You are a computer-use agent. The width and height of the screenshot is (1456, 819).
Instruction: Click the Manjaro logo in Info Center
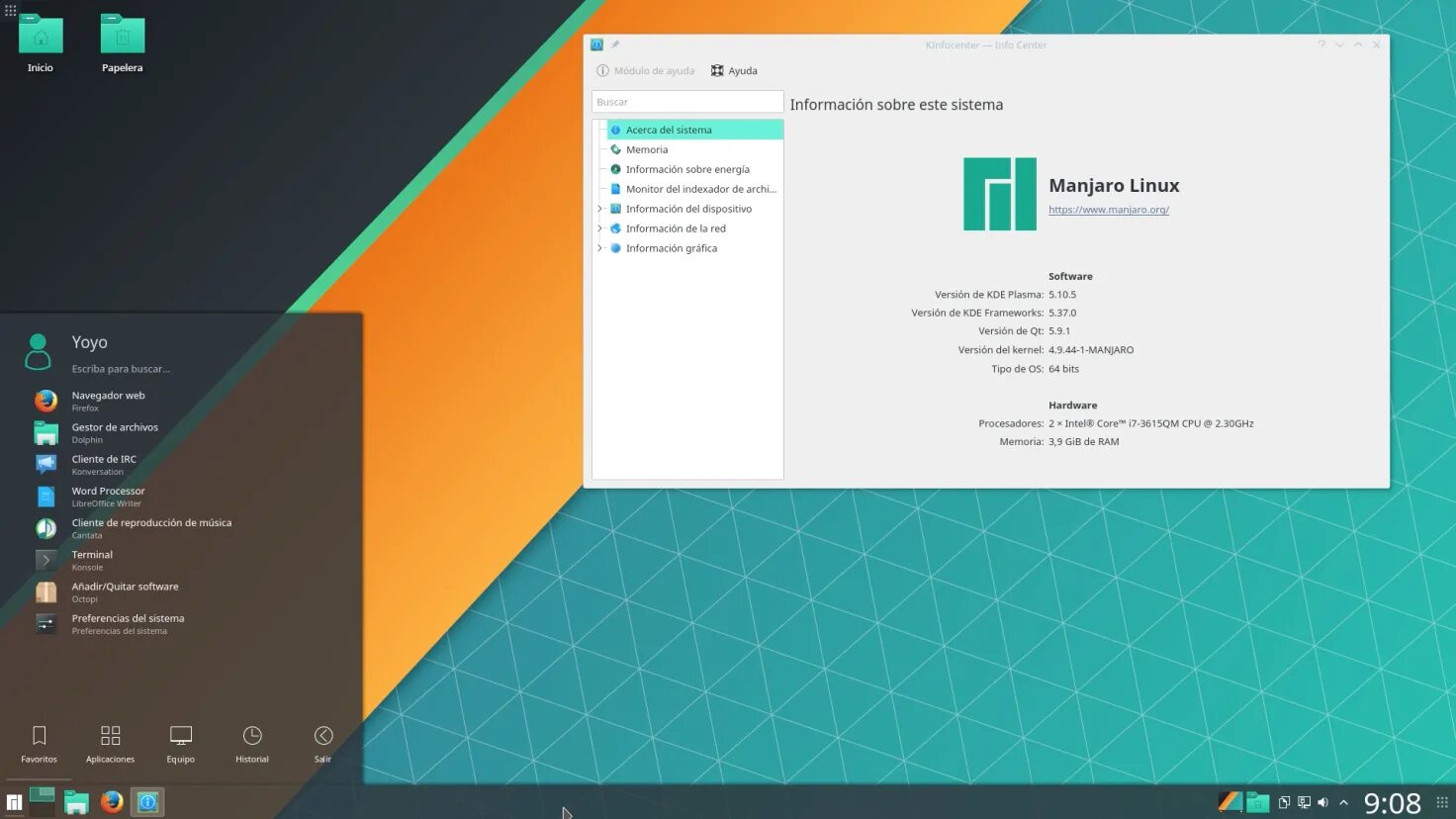click(x=1000, y=194)
